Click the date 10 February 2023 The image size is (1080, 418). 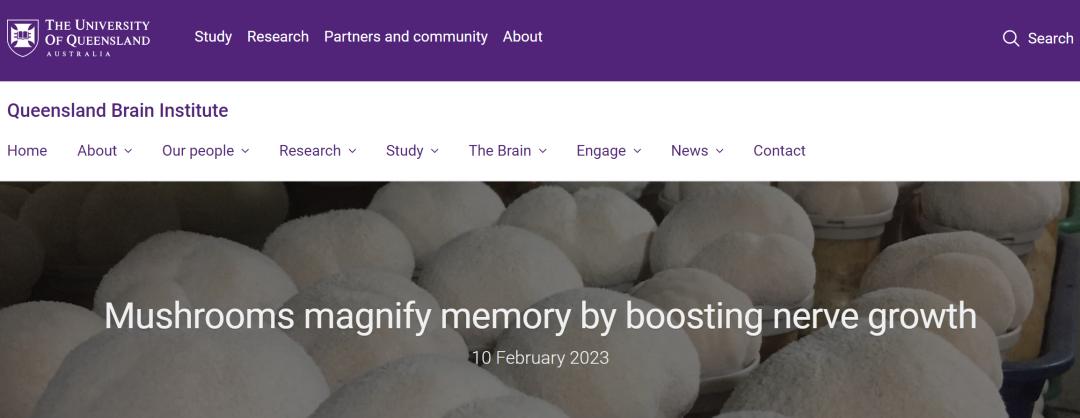click(540, 358)
